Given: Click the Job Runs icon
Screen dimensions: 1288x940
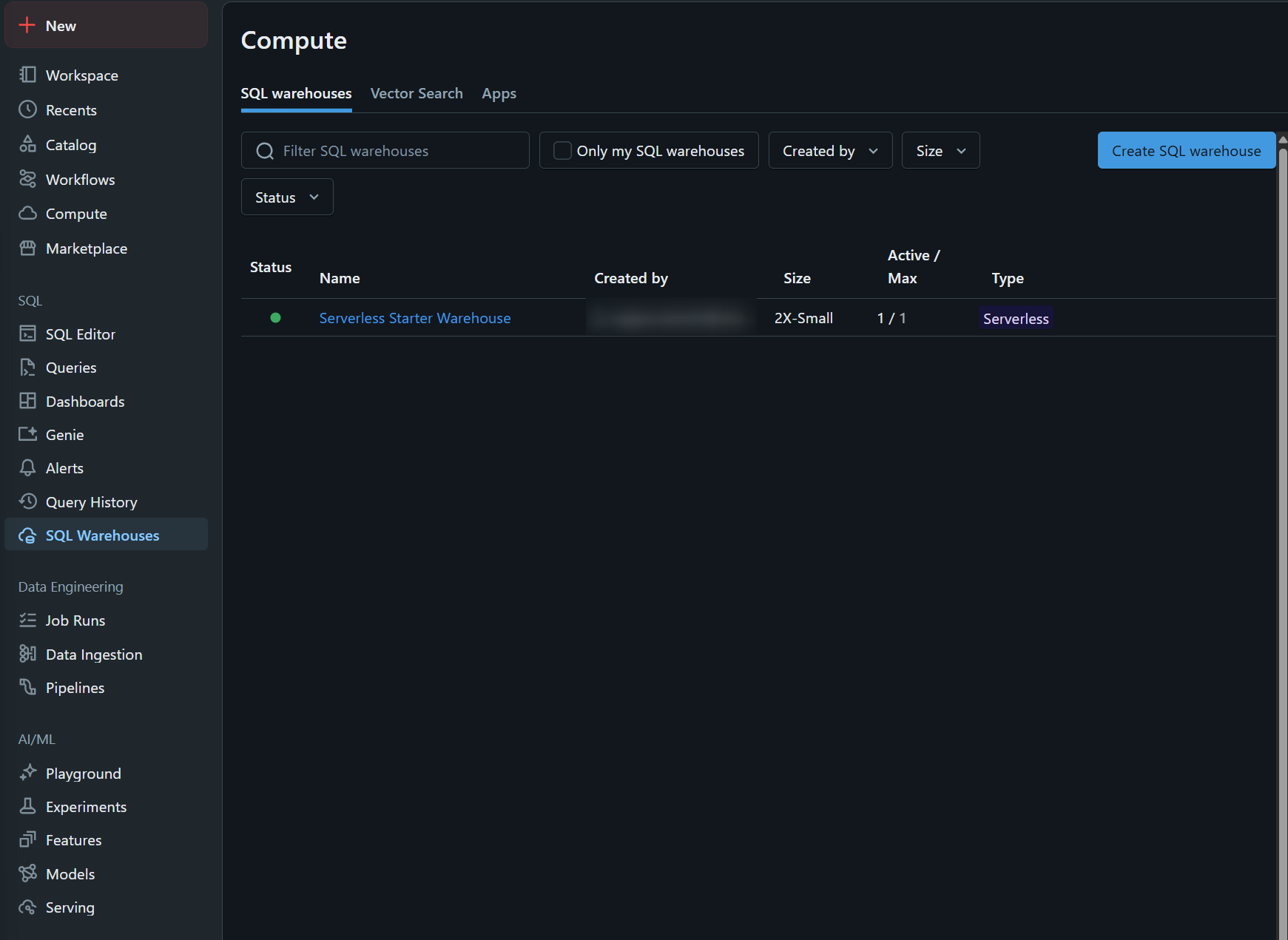Looking at the screenshot, I should (x=27, y=620).
